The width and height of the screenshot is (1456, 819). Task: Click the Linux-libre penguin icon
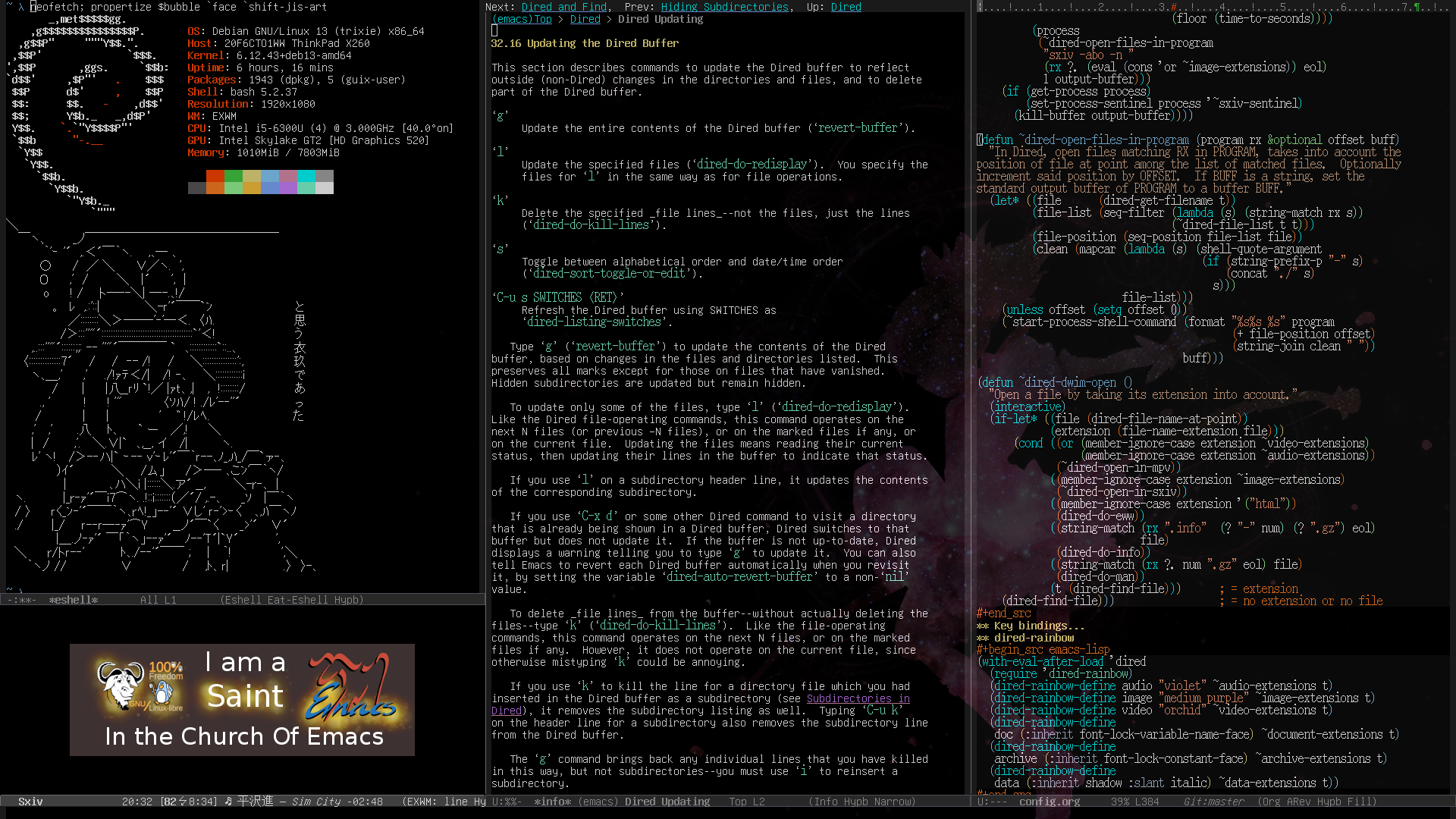[x=162, y=692]
